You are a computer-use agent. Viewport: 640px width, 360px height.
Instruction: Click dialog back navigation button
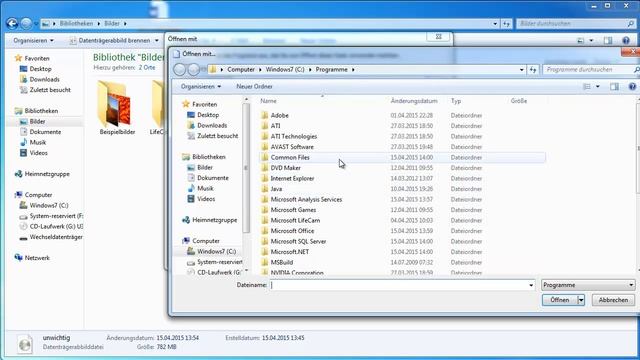tap(180, 70)
